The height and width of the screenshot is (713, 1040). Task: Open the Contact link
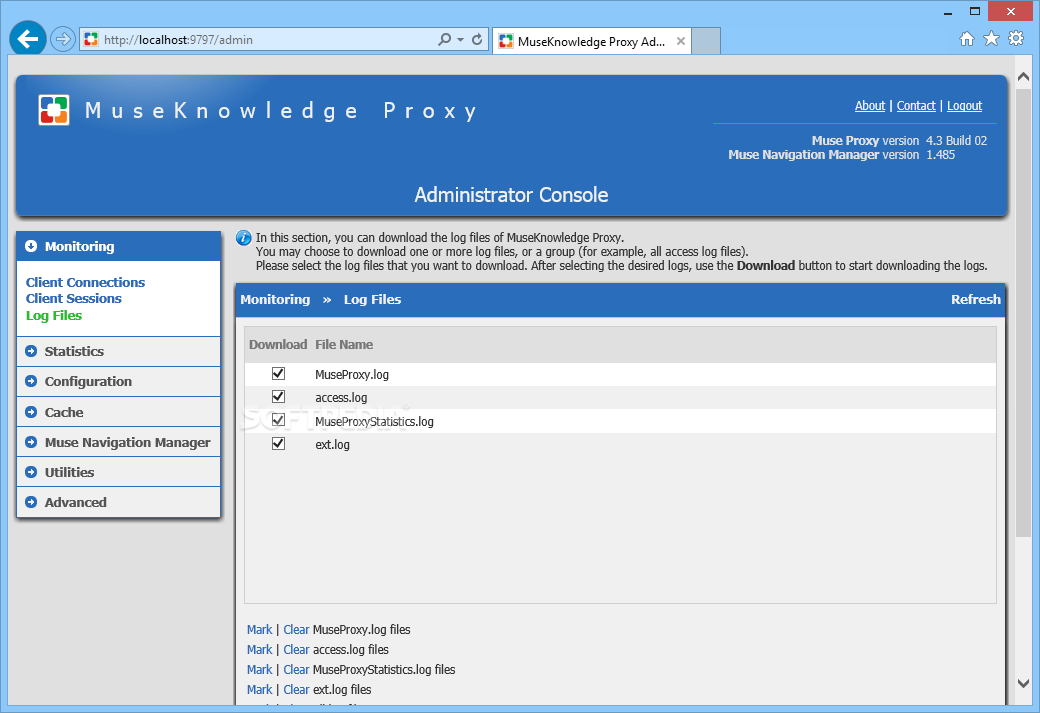(x=916, y=105)
